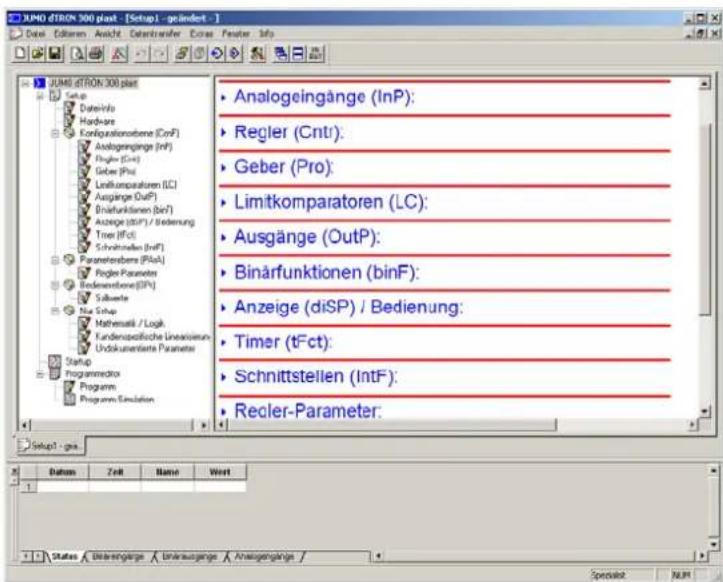Viewport: 723px width, 582px height.
Task: Open the Info menu
Action: (267, 34)
